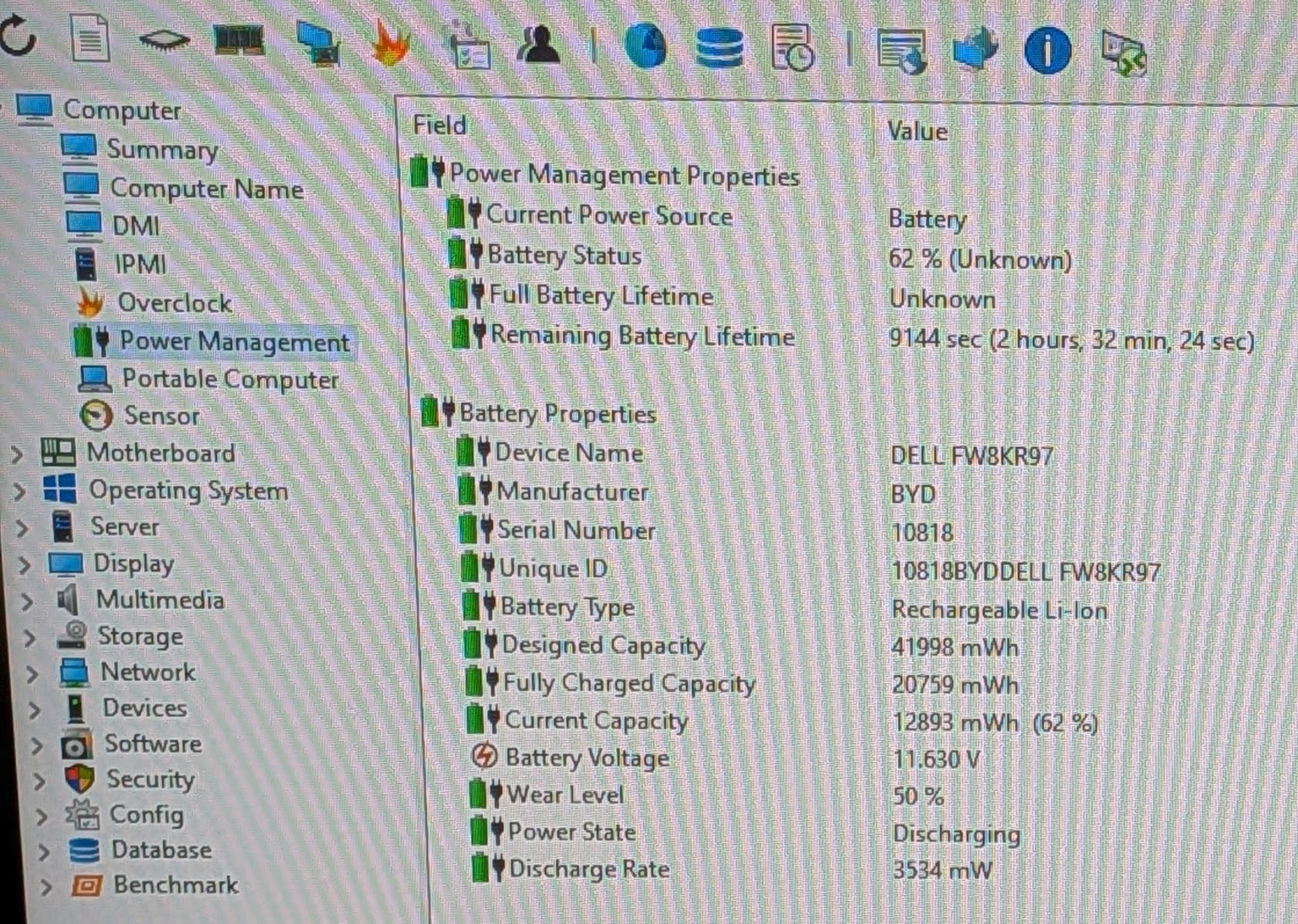This screenshot has height=924, width=1298.
Task: Expand the Motherboard tree node
Action: tap(17, 454)
